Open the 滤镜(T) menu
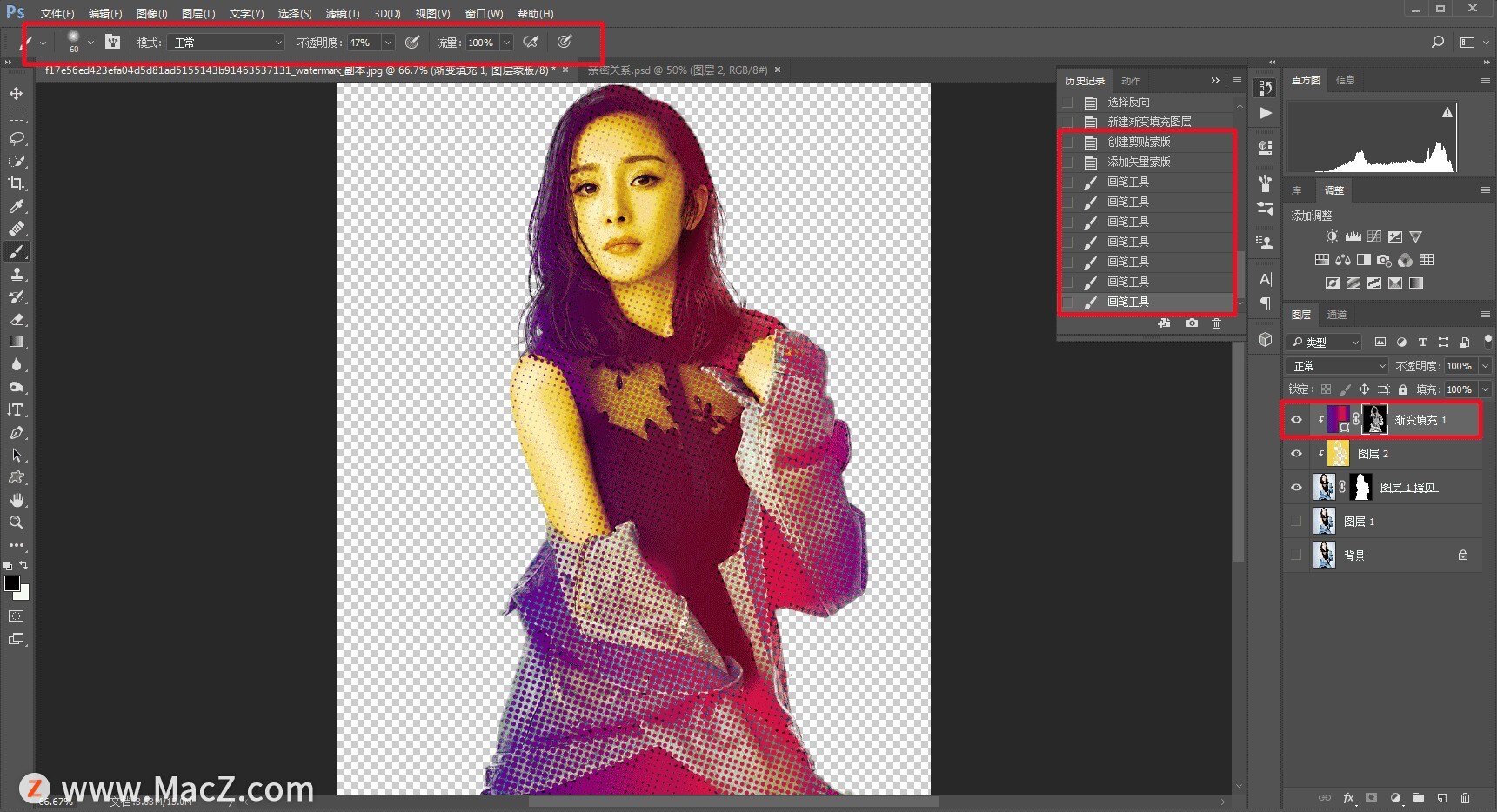This screenshot has width=1497, height=812. point(342,14)
